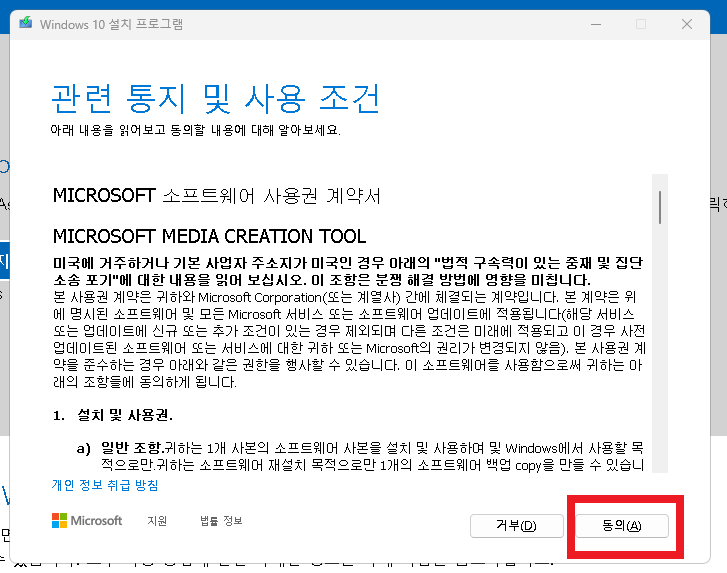This screenshot has height=573, width=727.
Task: Click the MICROSOFT 소프트웨어 사용권 계약서 title
Action: [x=217, y=196]
